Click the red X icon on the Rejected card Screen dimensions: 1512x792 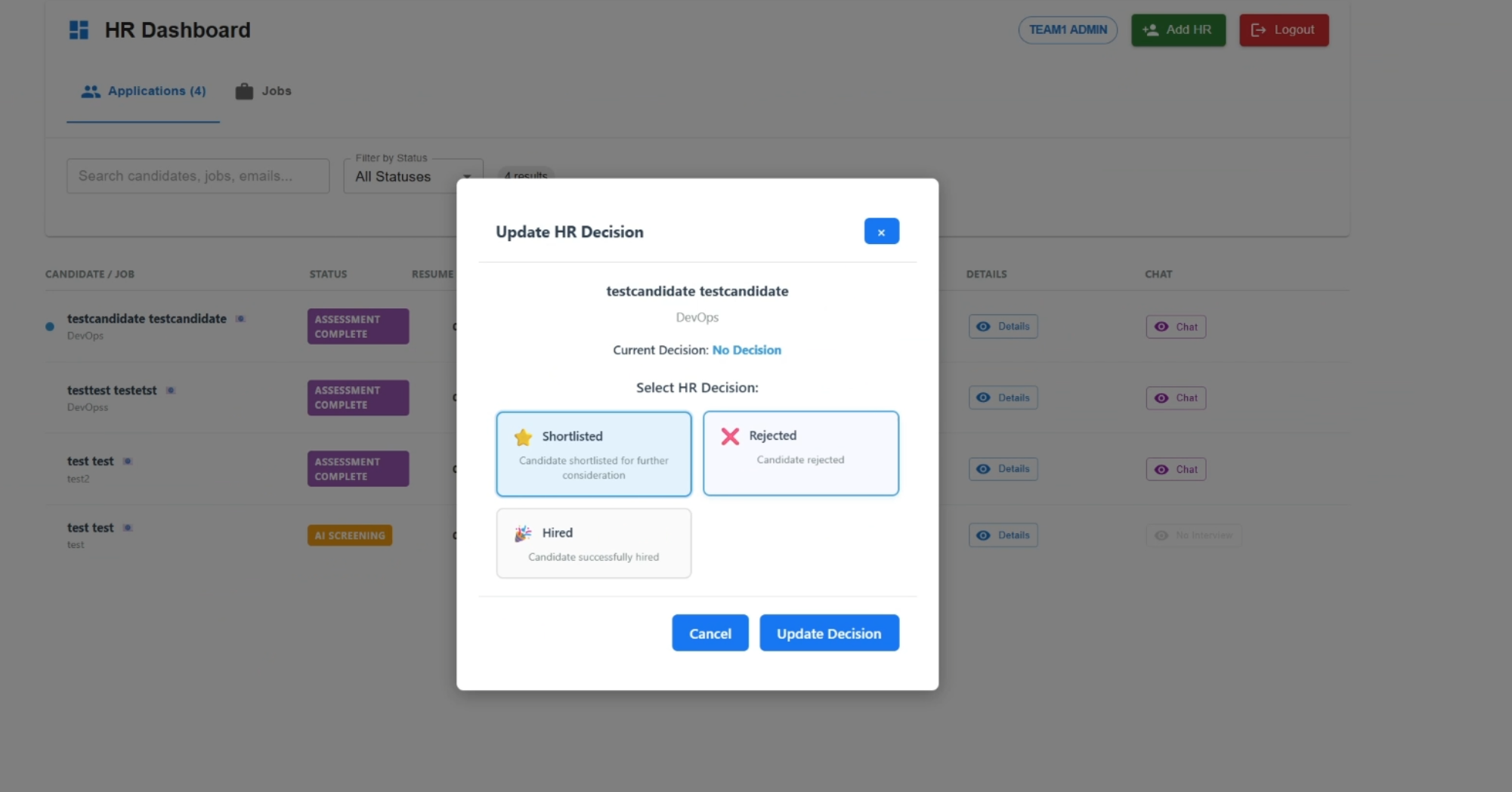click(x=729, y=435)
